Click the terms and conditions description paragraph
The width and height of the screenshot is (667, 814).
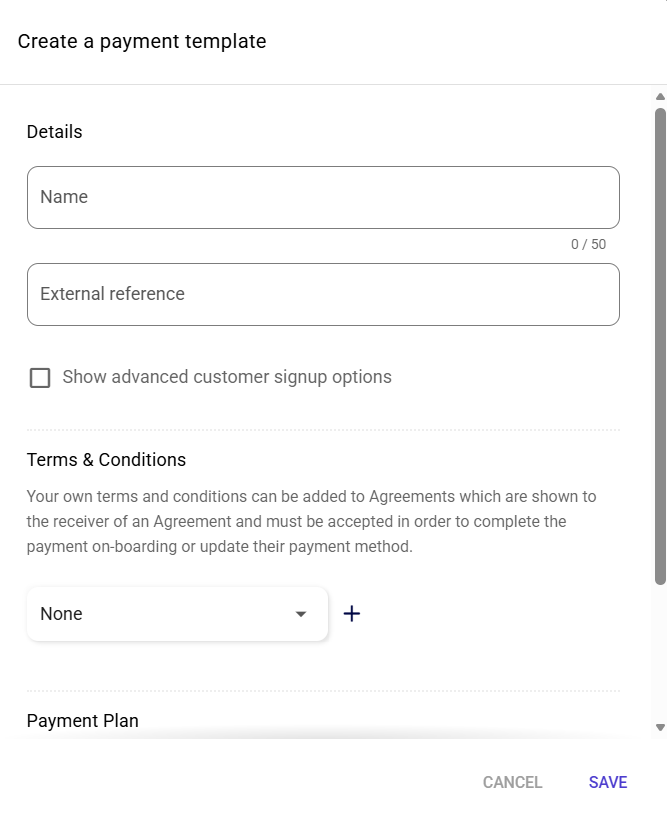pyautogui.click(x=311, y=522)
